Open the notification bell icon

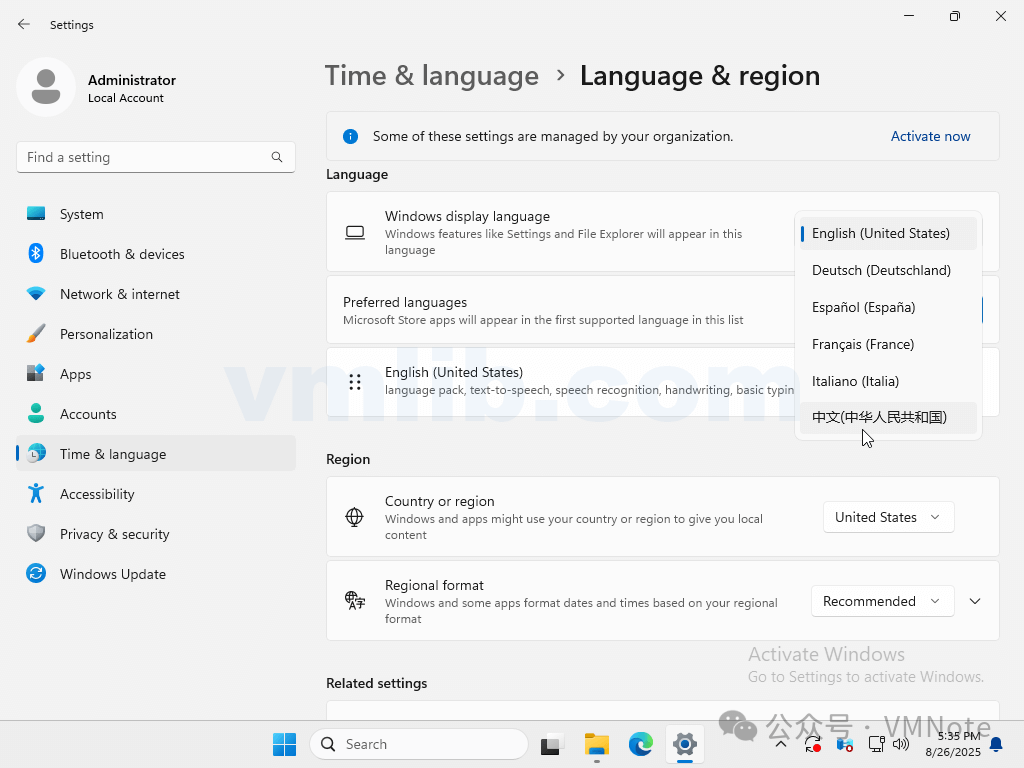point(996,744)
